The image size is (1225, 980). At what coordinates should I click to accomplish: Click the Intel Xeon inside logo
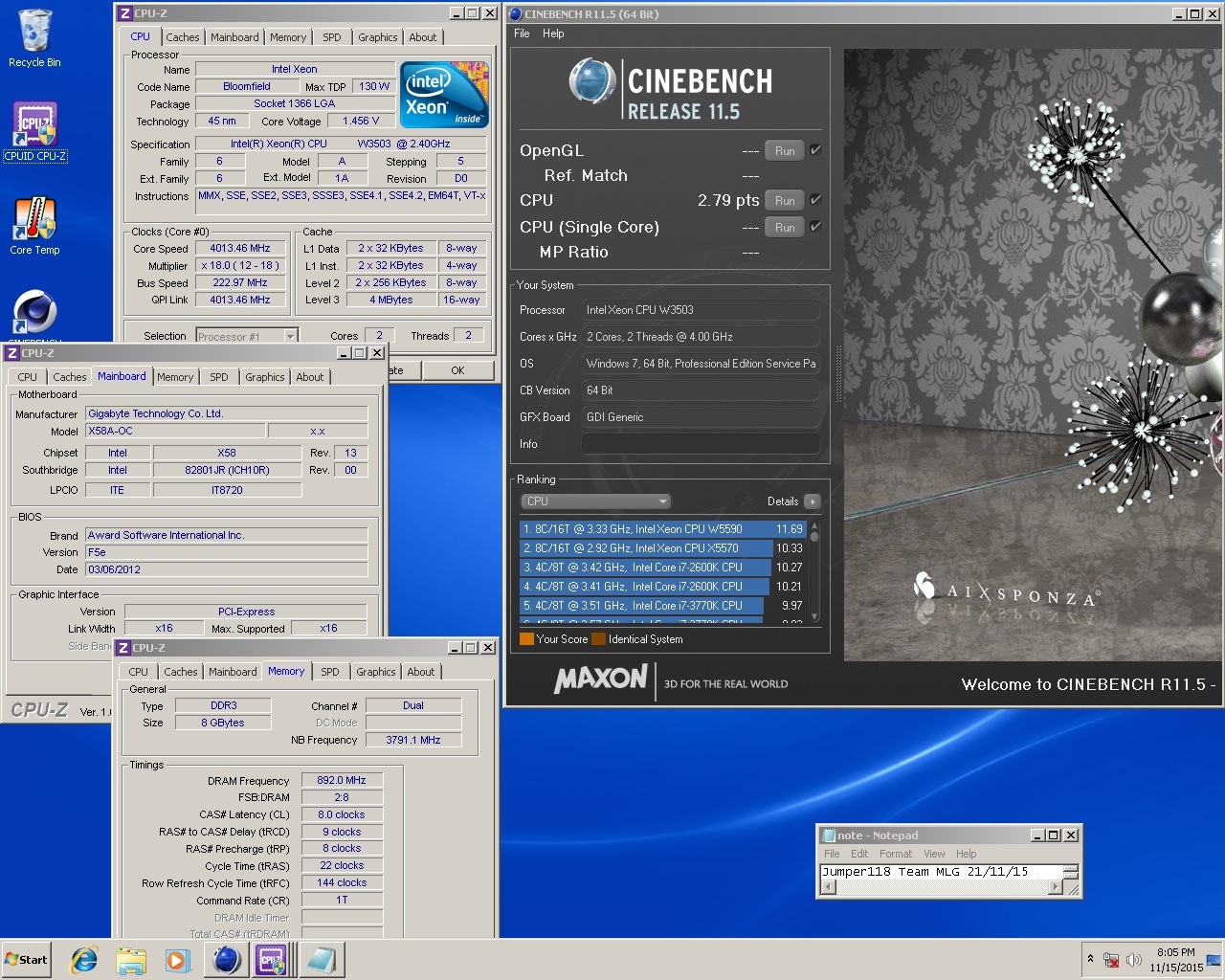(444, 94)
